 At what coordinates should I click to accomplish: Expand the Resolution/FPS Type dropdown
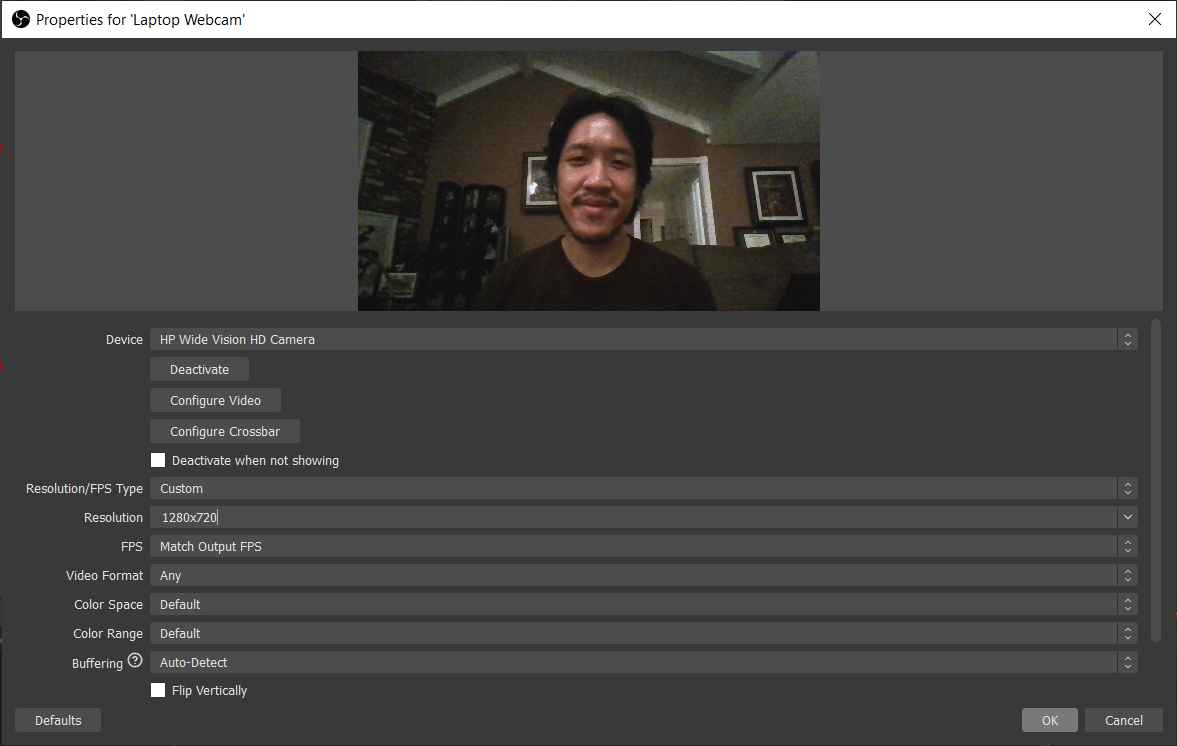click(x=642, y=489)
